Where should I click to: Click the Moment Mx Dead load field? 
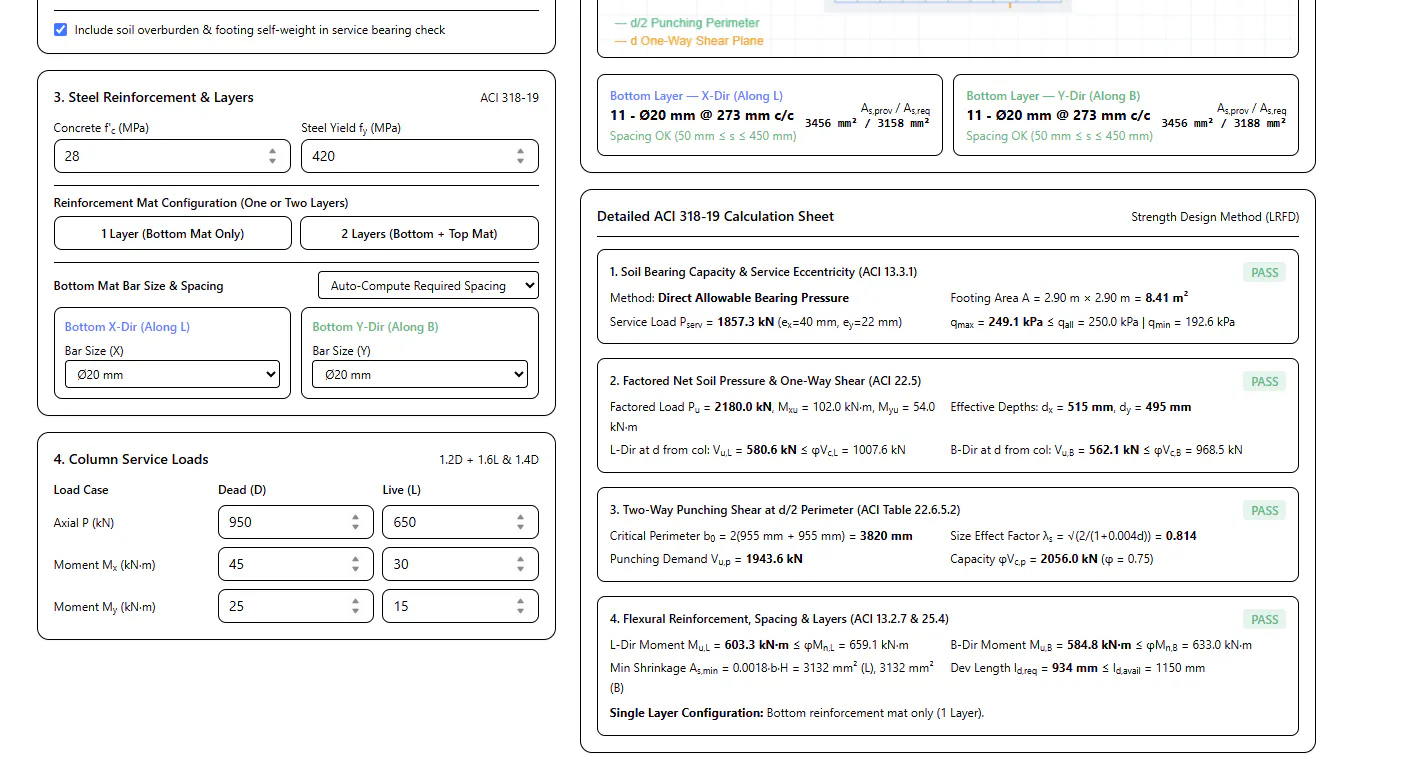[x=296, y=564]
